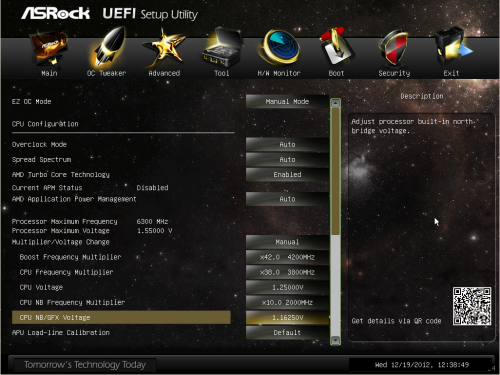This screenshot has height=375, width=500.
Task: Click the lower empty scrollbar track
Action: (x=335, y=285)
